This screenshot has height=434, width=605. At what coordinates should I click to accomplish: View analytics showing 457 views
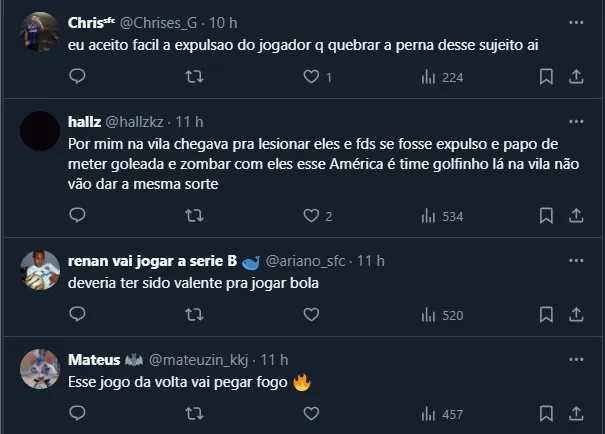pos(441,414)
